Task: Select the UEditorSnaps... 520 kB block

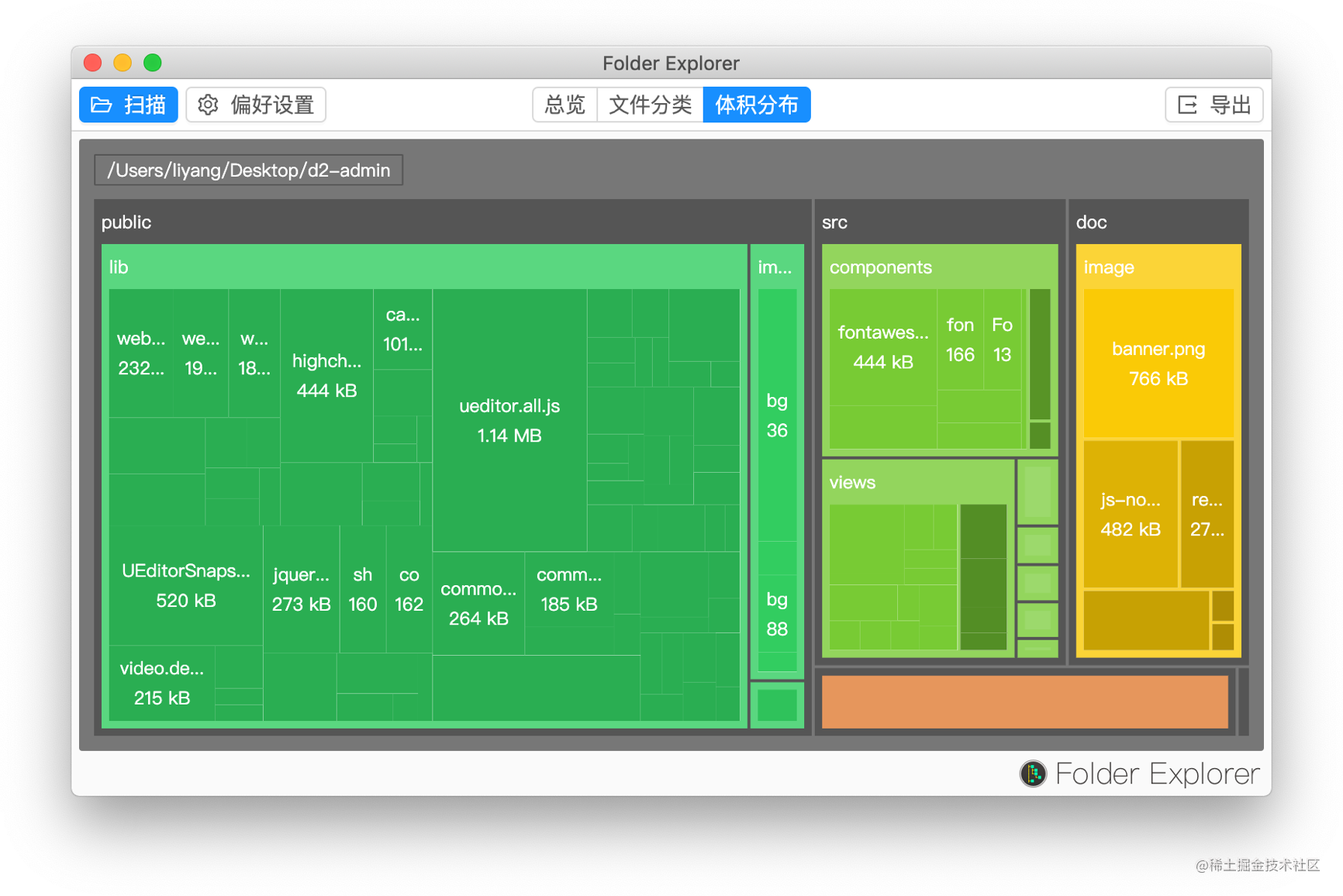Action: [x=186, y=585]
